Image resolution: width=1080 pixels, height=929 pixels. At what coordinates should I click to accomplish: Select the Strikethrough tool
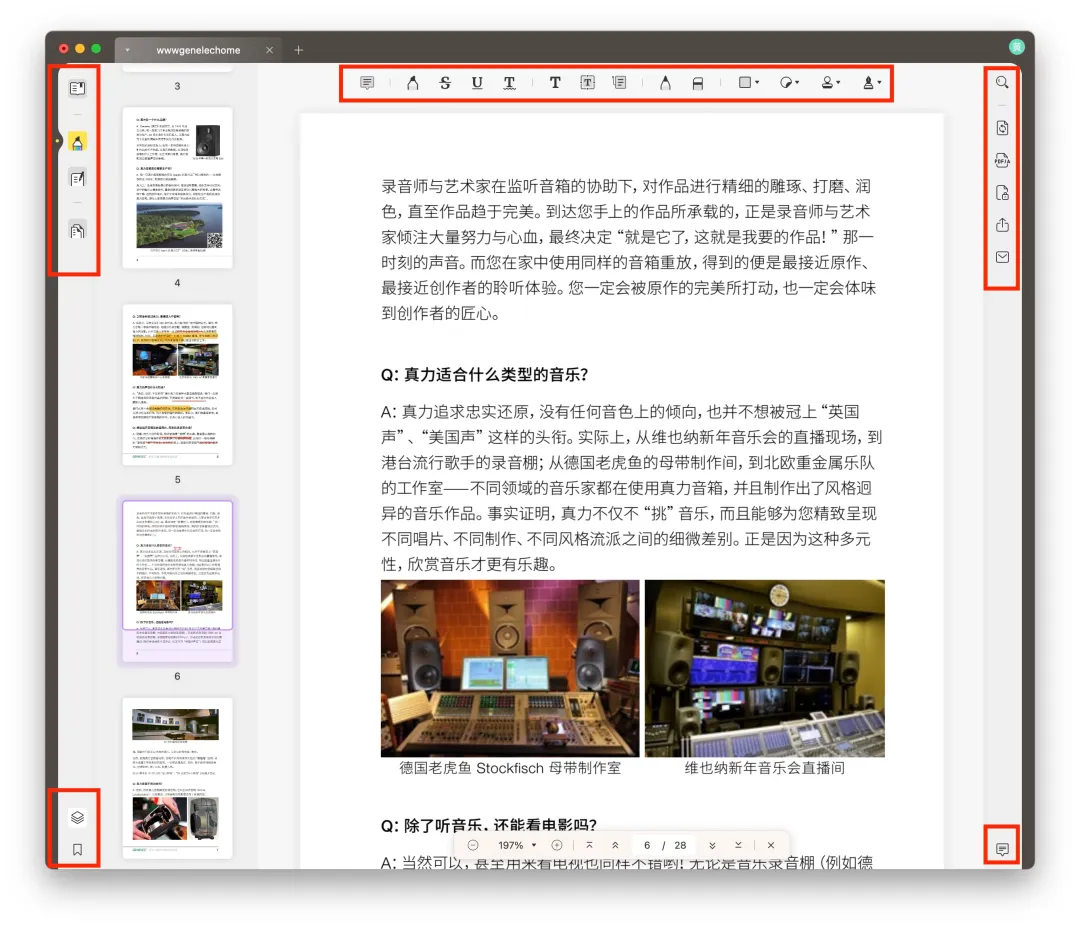tap(445, 83)
